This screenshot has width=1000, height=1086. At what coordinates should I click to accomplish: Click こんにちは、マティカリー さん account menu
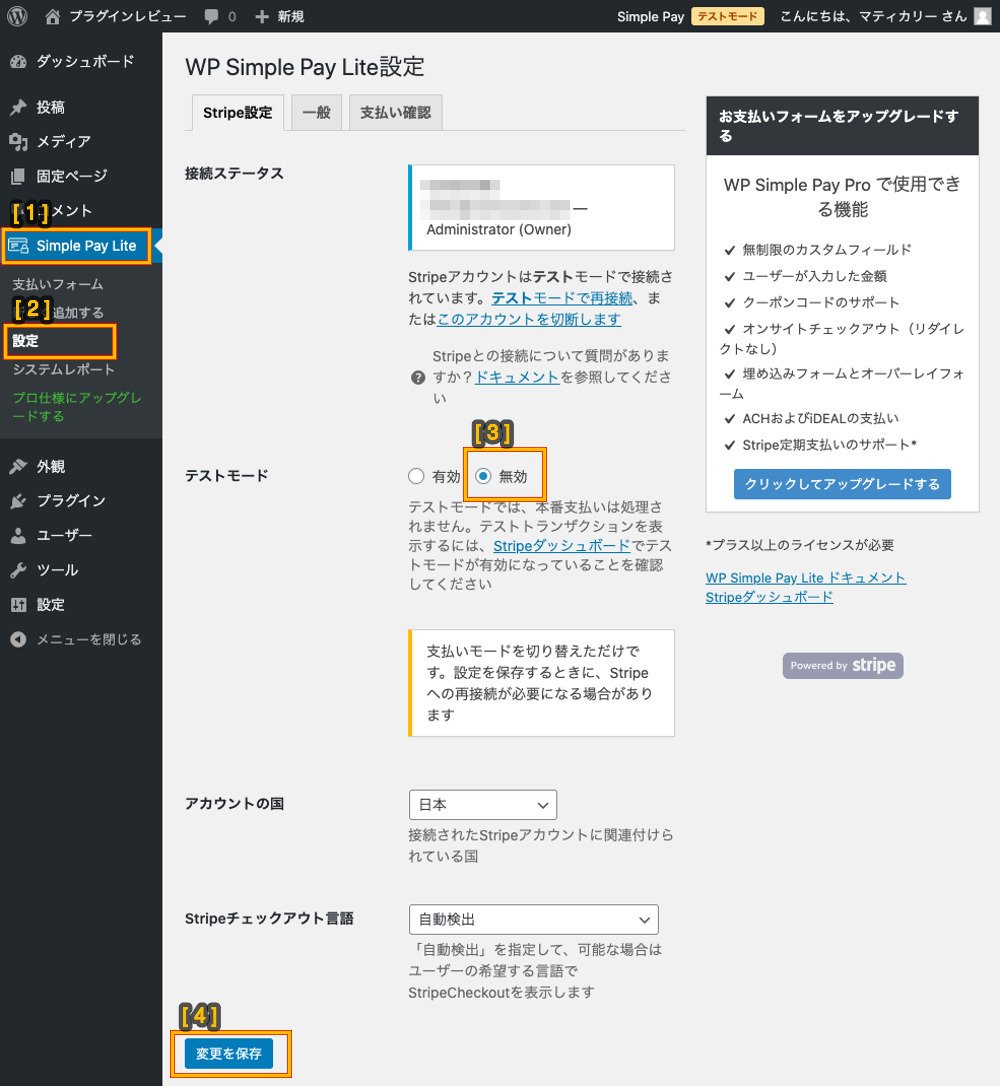pos(873,17)
